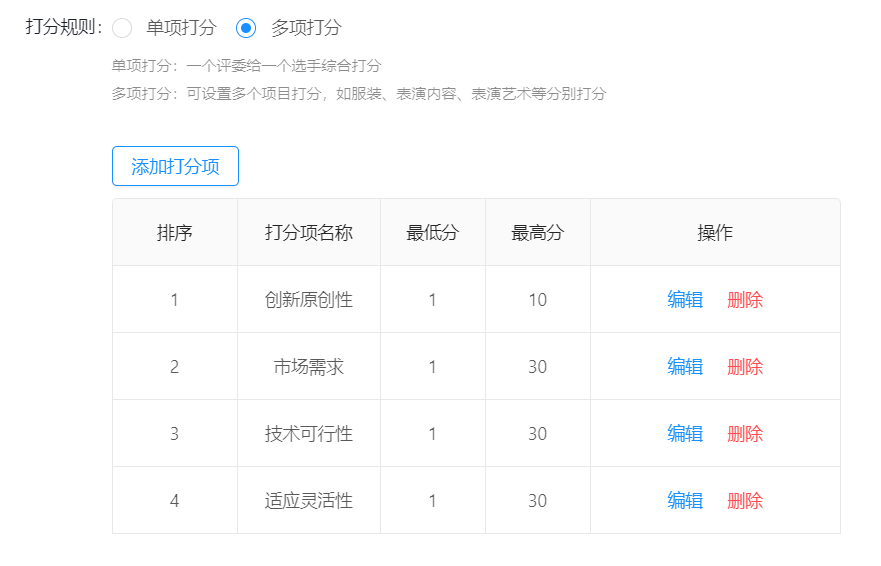The height and width of the screenshot is (566, 881).
Task: Delete the 技术可行性 scoring item
Action: click(745, 433)
